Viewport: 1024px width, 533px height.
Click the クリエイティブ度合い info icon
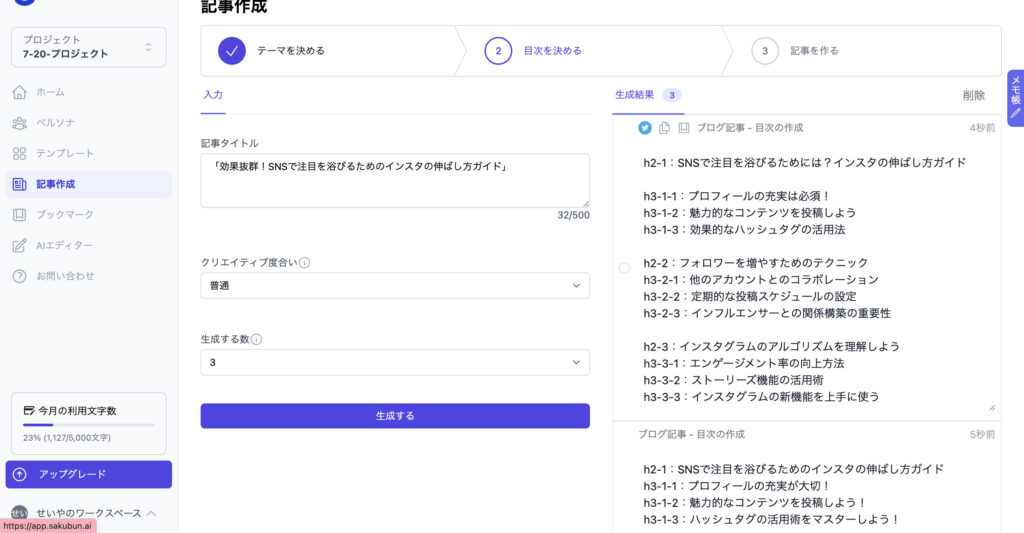304,263
